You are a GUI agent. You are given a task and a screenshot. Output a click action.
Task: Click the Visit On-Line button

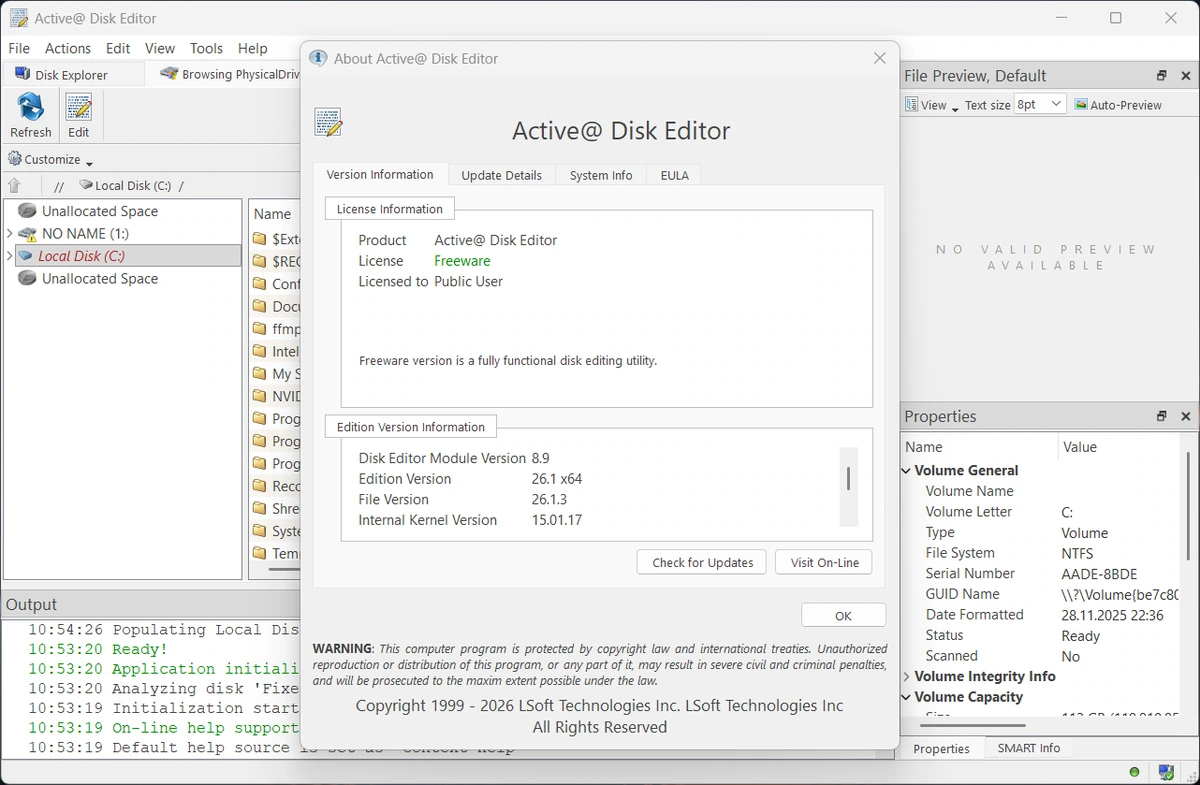point(824,562)
